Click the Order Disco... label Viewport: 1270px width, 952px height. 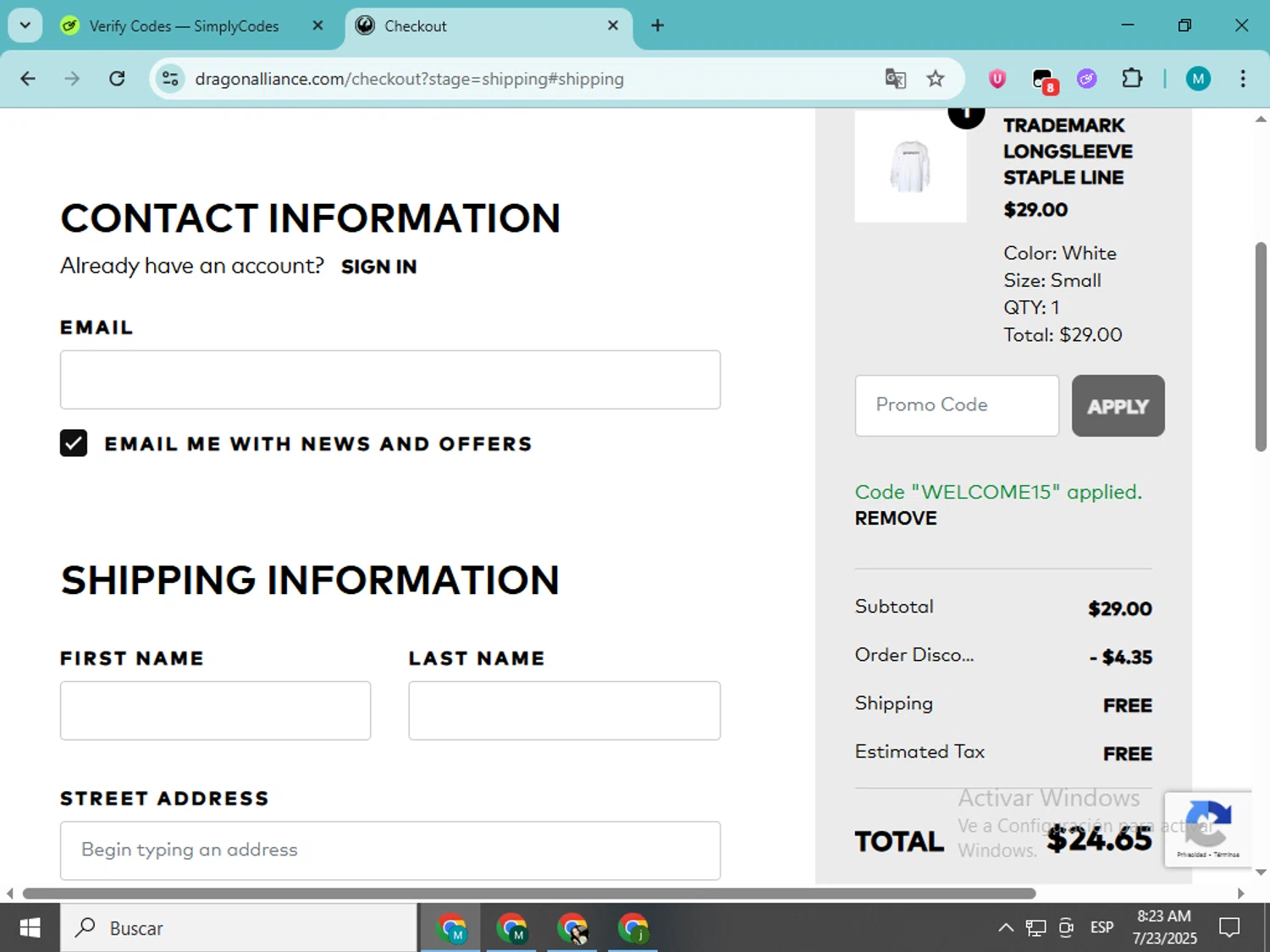[x=914, y=655]
